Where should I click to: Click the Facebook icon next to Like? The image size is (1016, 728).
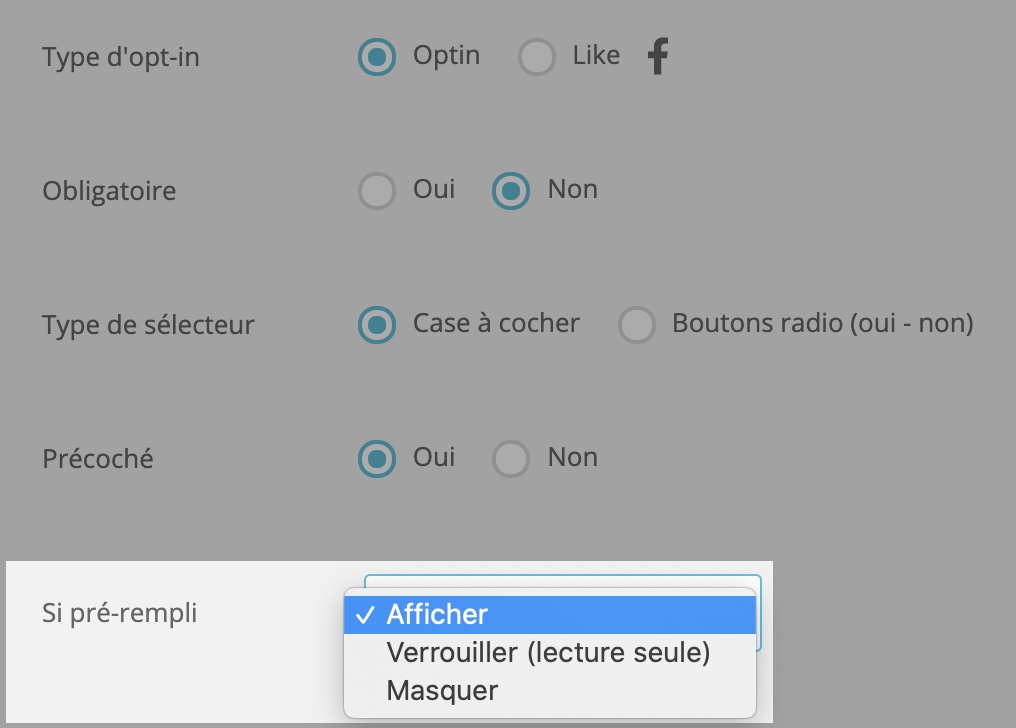(658, 56)
